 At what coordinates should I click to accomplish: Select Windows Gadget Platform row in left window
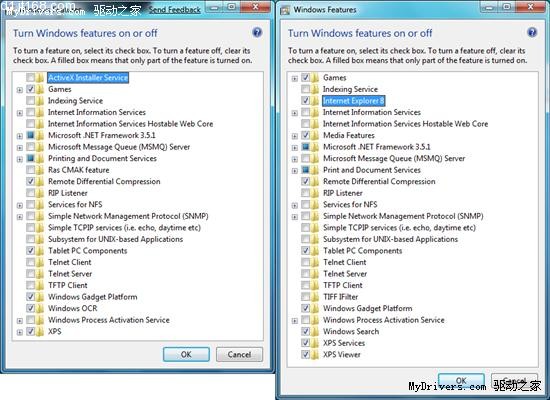point(93,296)
